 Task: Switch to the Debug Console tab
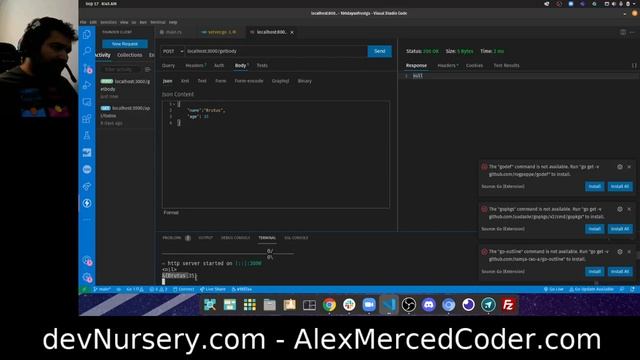point(236,238)
